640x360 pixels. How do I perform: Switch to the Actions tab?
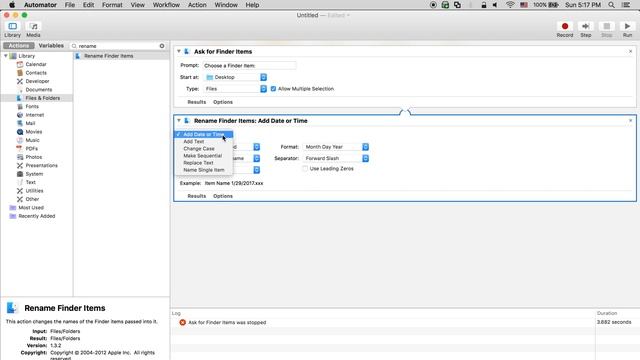coord(19,46)
